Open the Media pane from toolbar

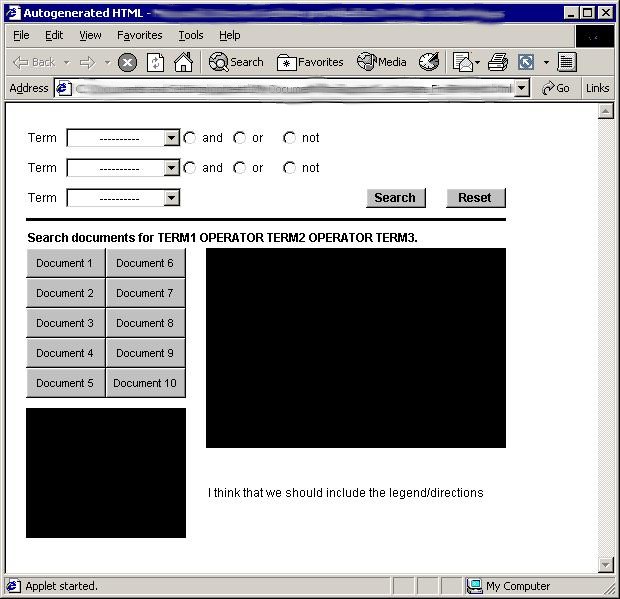tap(382, 62)
